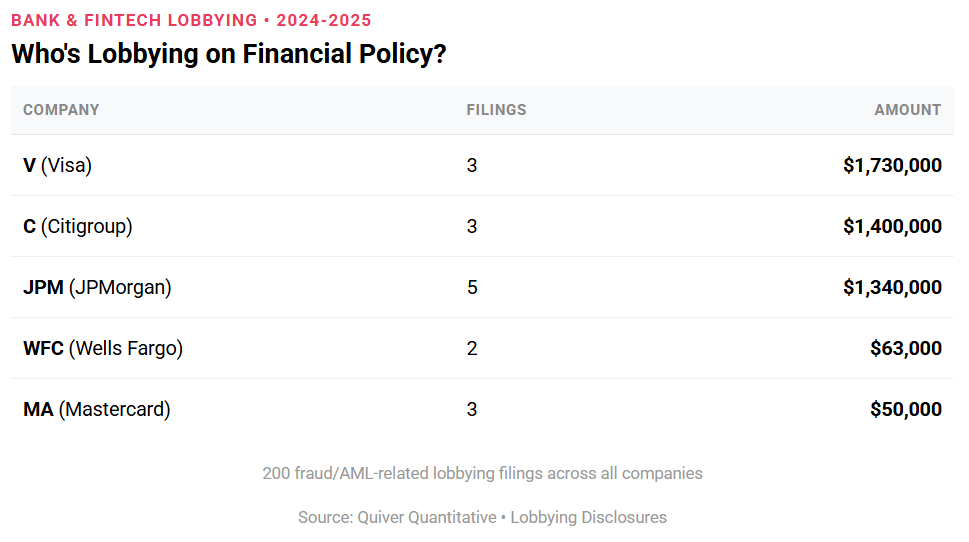Click Visa's filings count of 3
969x542 pixels.
[472, 165]
